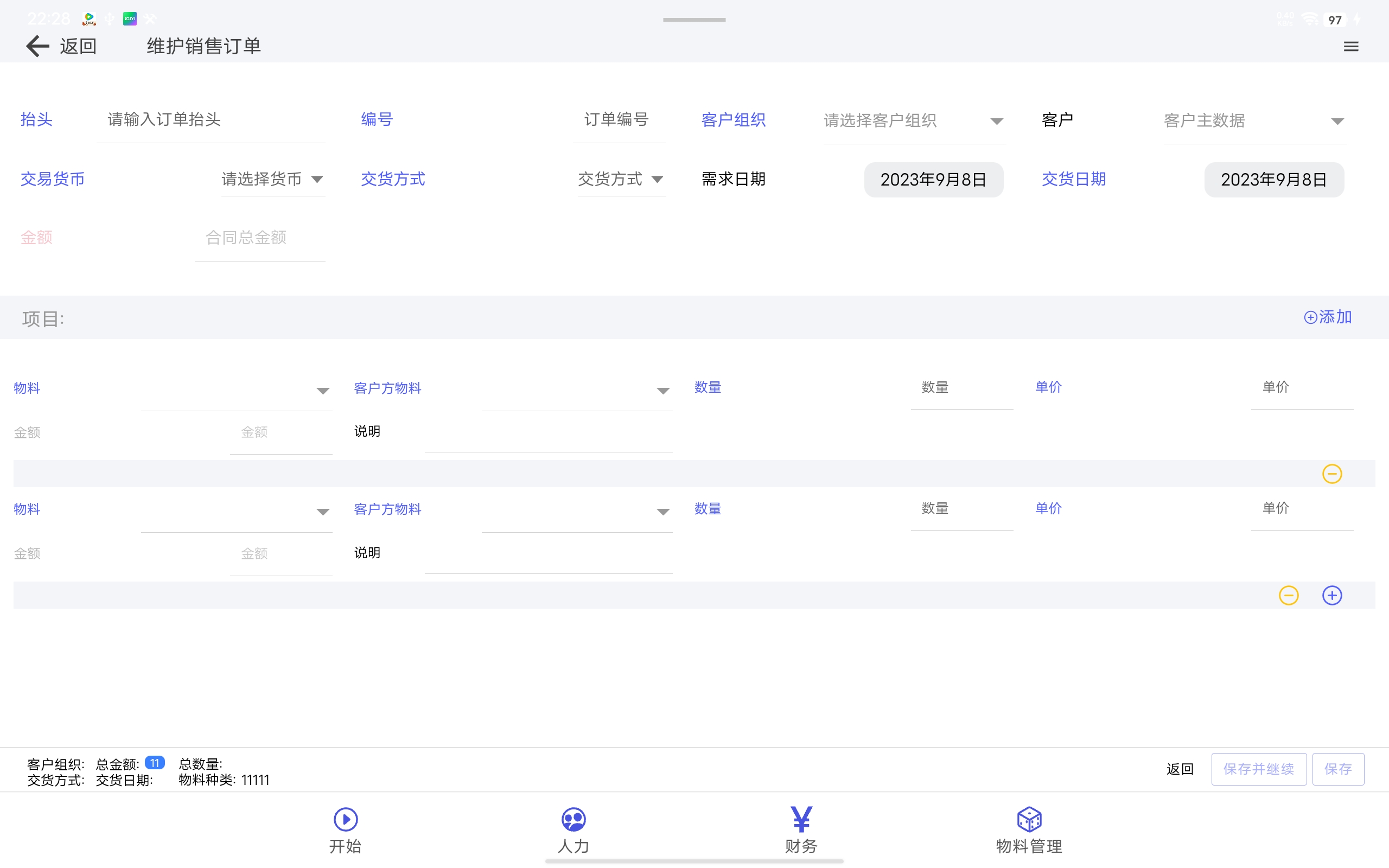Add new row with blue plus icon

coord(1331,595)
